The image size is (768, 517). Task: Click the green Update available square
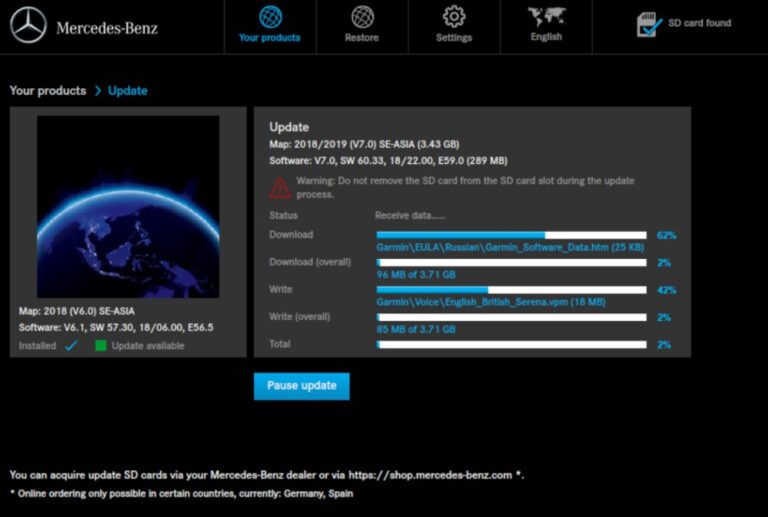click(100, 346)
